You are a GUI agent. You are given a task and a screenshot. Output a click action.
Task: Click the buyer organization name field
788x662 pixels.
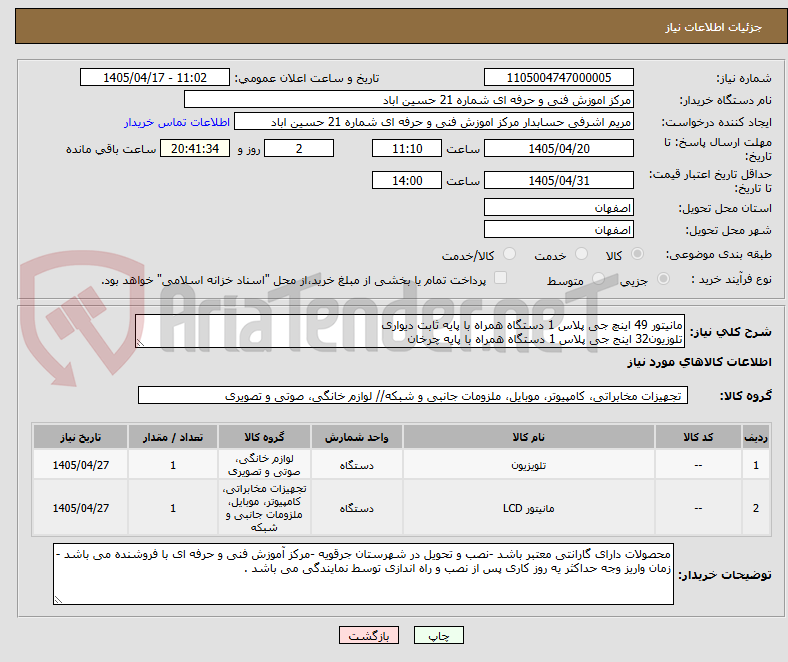point(408,100)
